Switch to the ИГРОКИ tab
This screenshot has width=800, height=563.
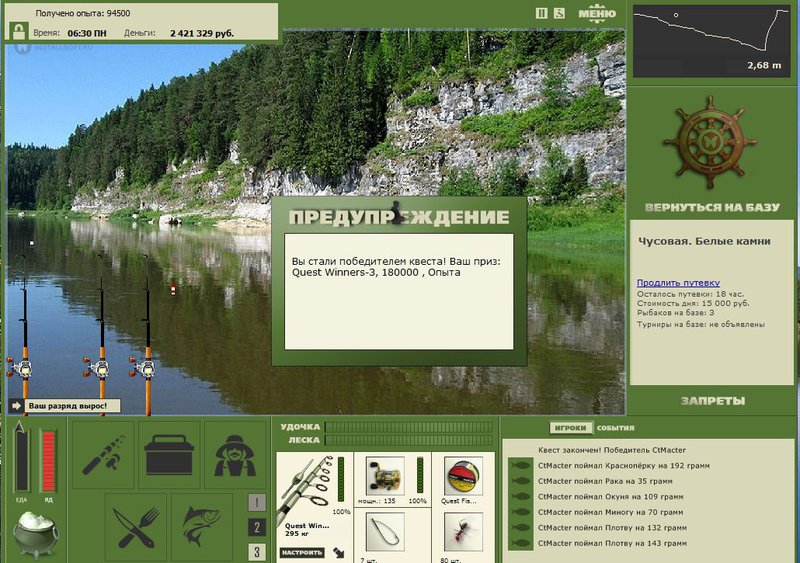[x=570, y=428]
